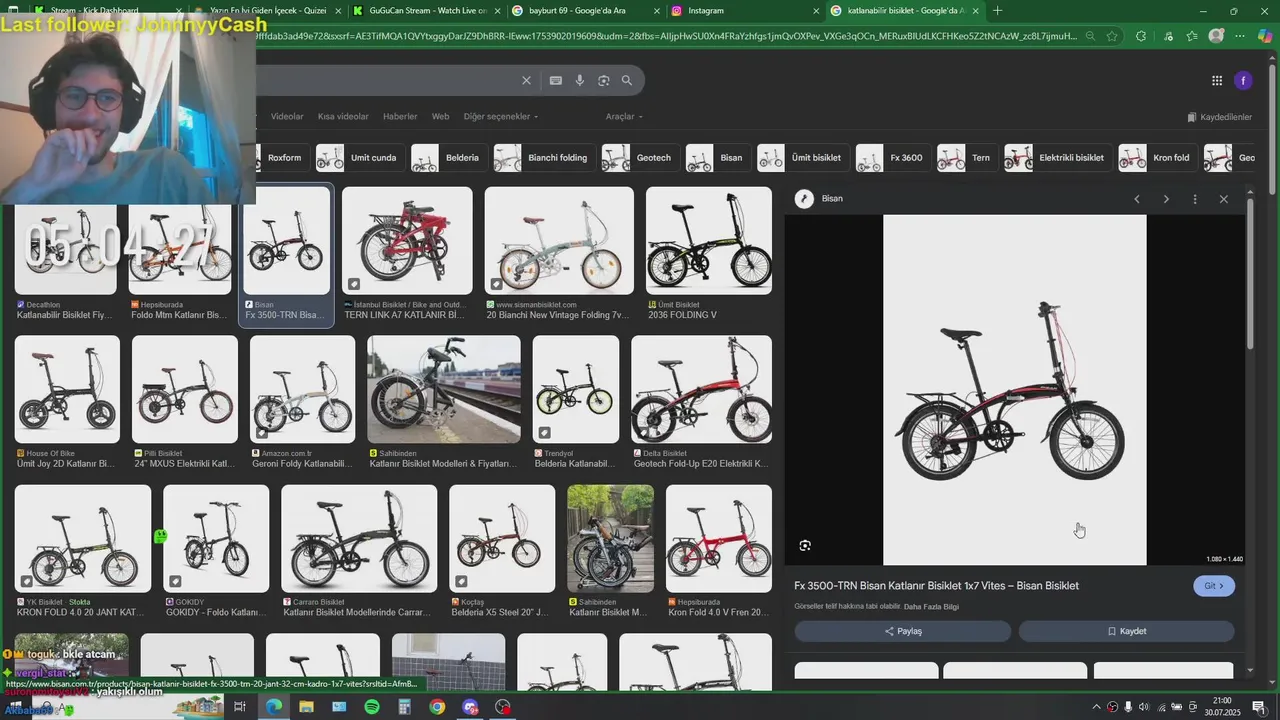Image resolution: width=1280 pixels, height=720 pixels.
Task: Open the Edge profile icon
Action: [x=1216, y=36]
